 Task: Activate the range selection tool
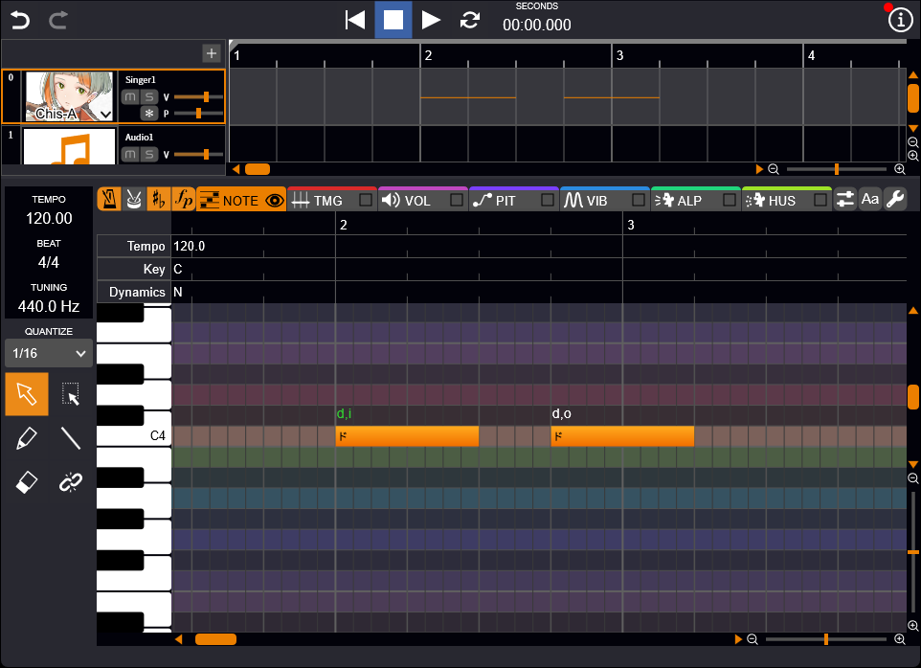(70, 394)
